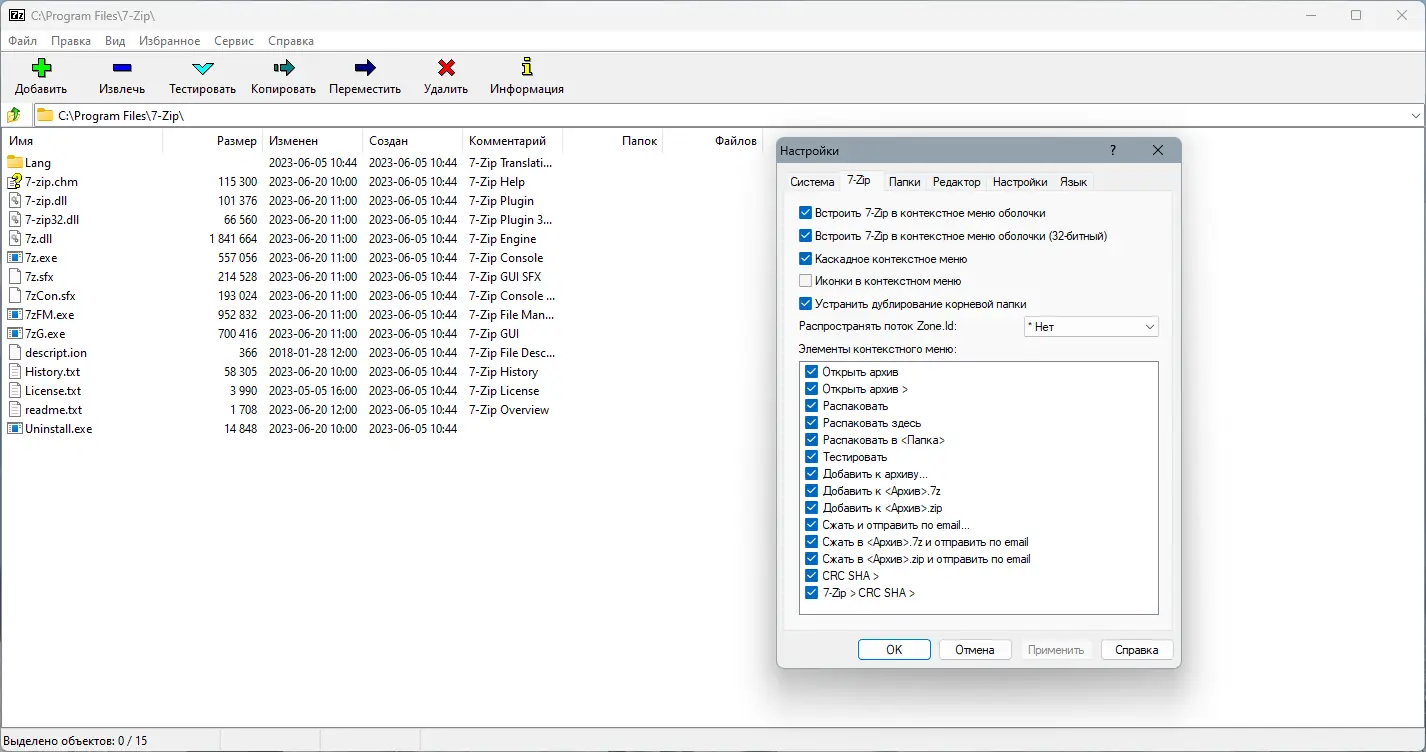This screenshot has width=1426, height=752.
Task: Click the 7zCon.sfx file icon
Action: pyautogui.click(x=15, y=295)
